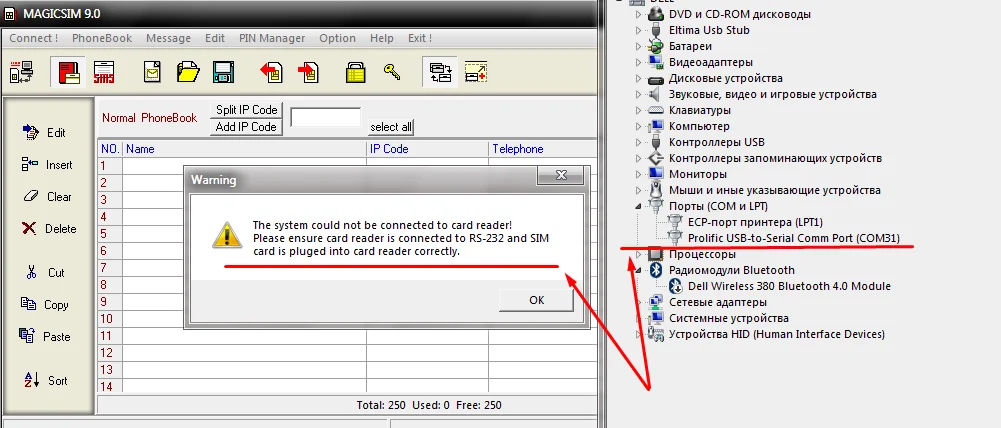1001x428 pixels.
Task: Click Edit in the left side panel
Action: tap(45, 133)
